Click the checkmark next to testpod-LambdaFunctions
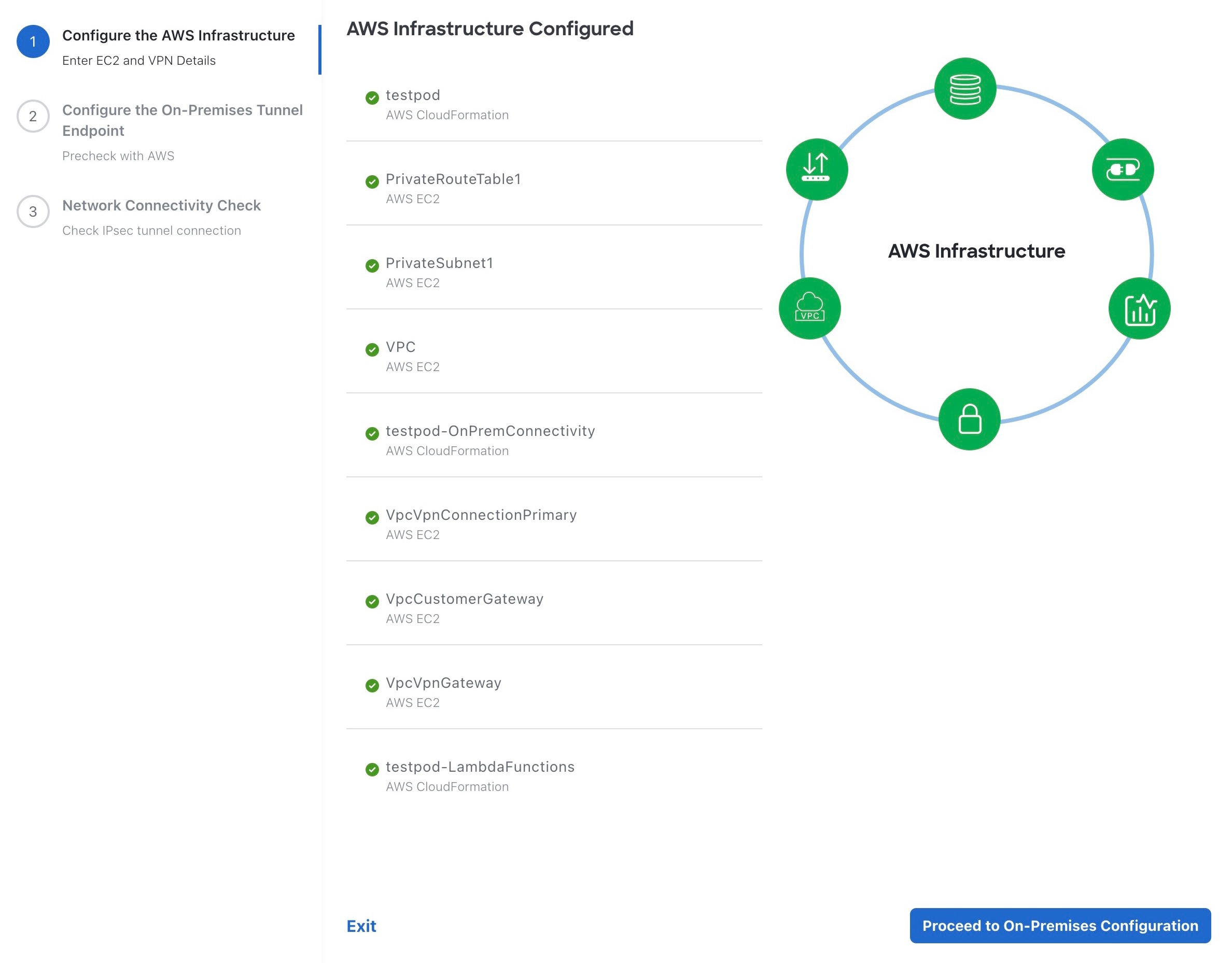 point(372,769)
